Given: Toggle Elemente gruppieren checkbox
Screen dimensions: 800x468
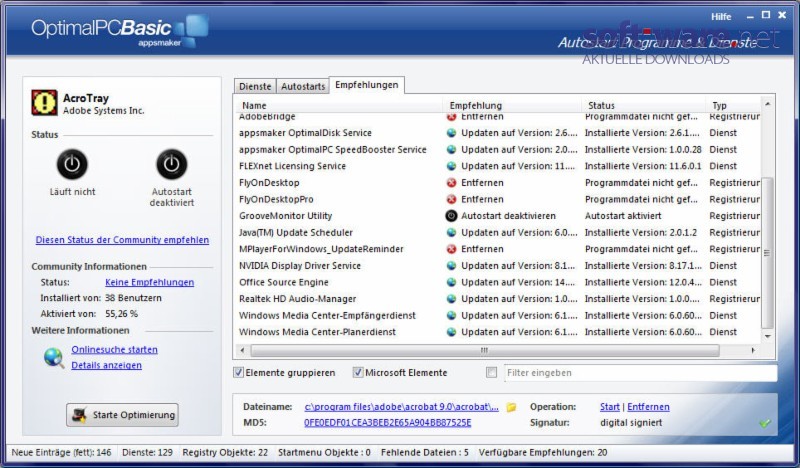Looking at the screenshot, I should tap(238, 373).
